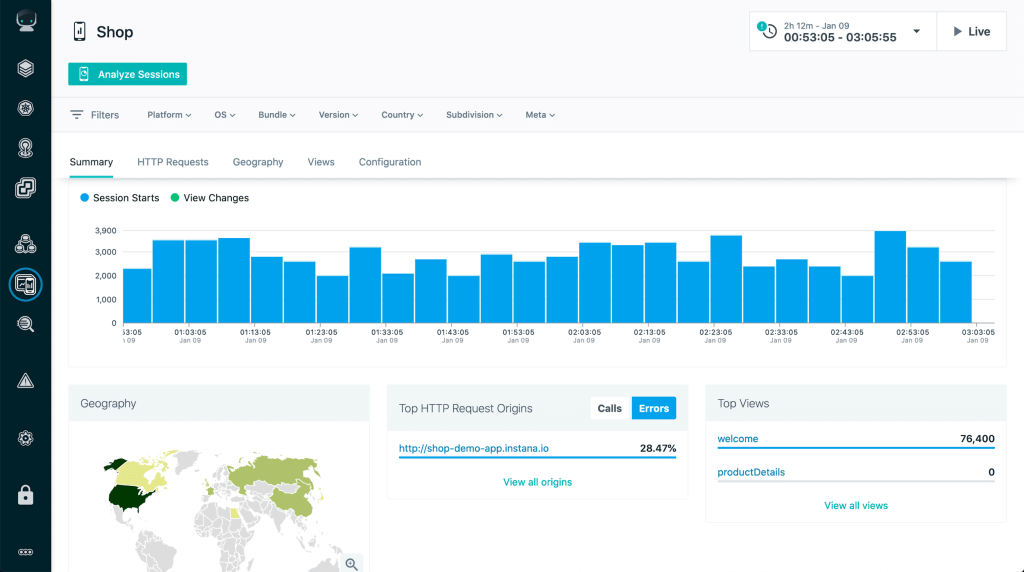Click China on the geography map
1024x572 pixels.
(295, 499)
